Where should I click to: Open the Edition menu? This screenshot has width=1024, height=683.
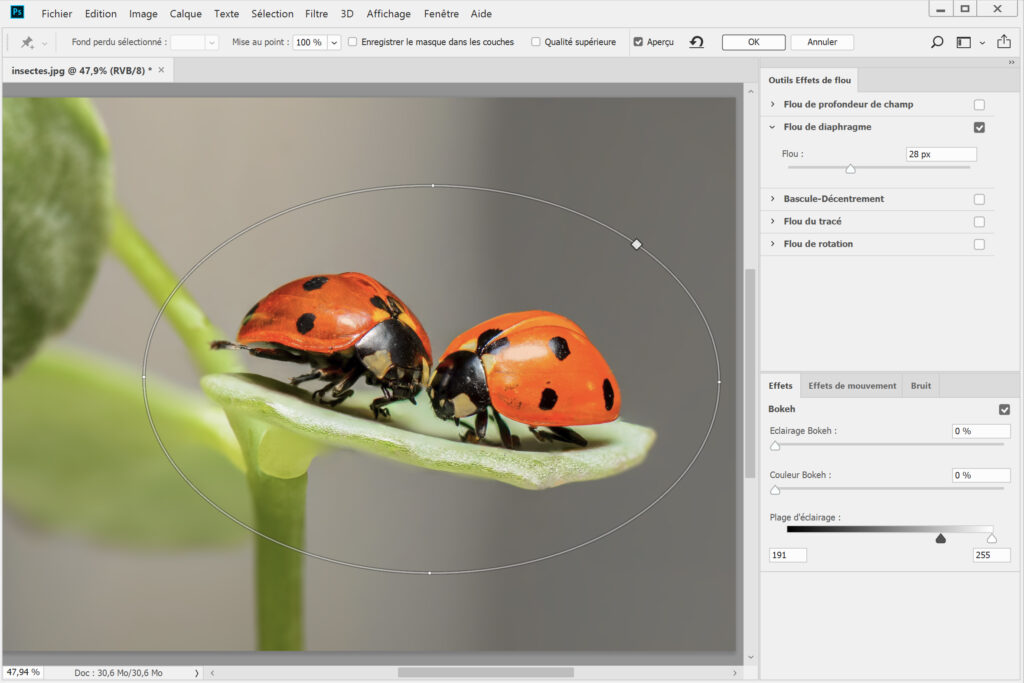(x=101, y=14)
